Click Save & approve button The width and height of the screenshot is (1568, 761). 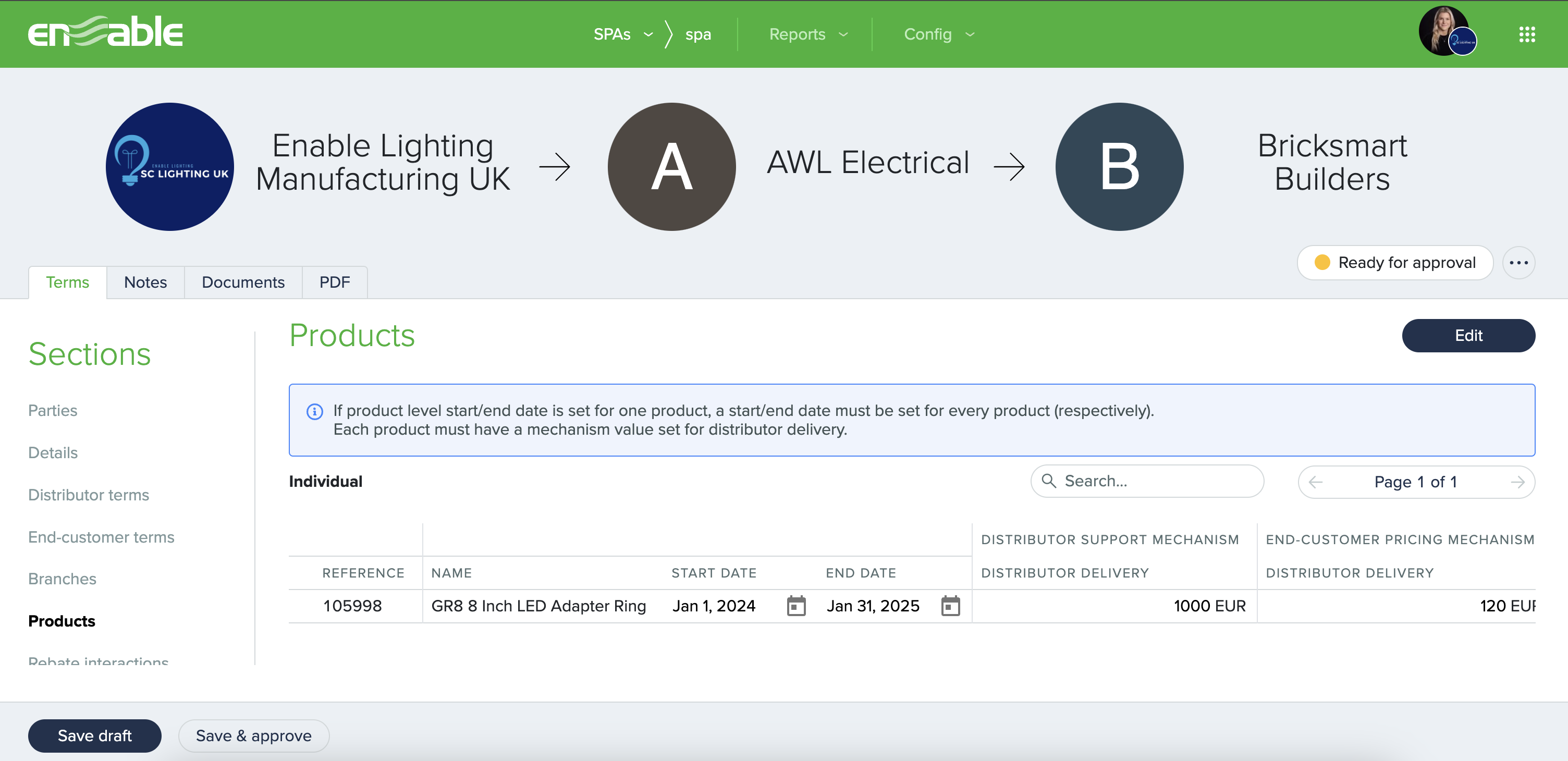point(253,735)
